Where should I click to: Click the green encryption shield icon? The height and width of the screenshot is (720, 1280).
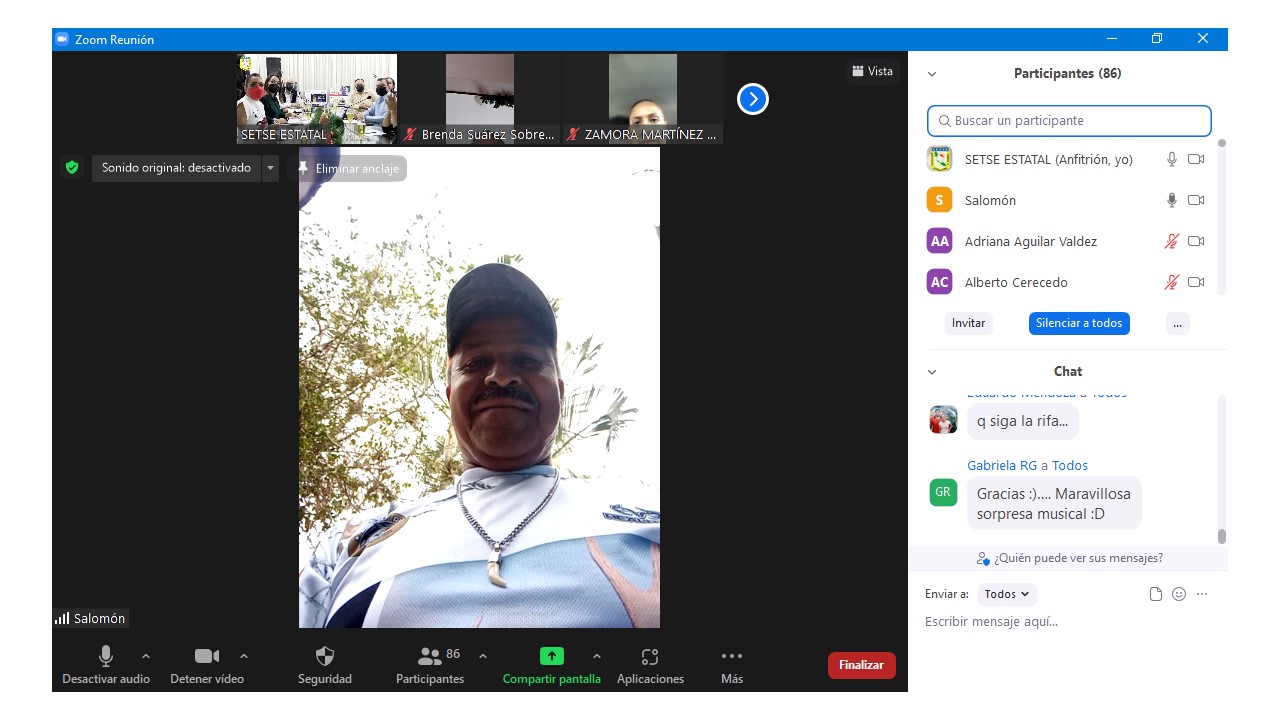pyautogui.click(x=72, y=168)
